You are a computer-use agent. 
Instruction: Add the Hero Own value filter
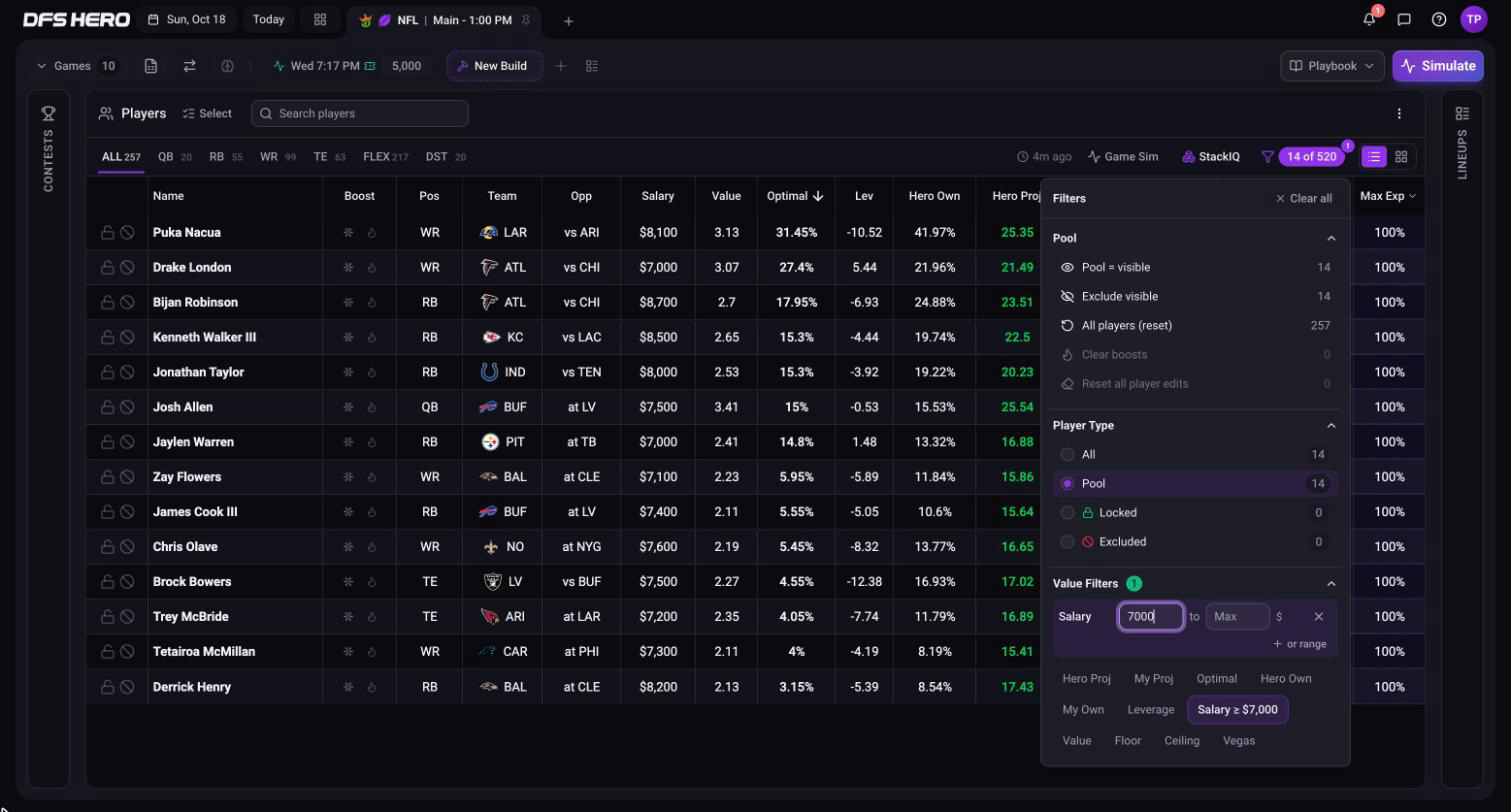tap(1286, 679)
